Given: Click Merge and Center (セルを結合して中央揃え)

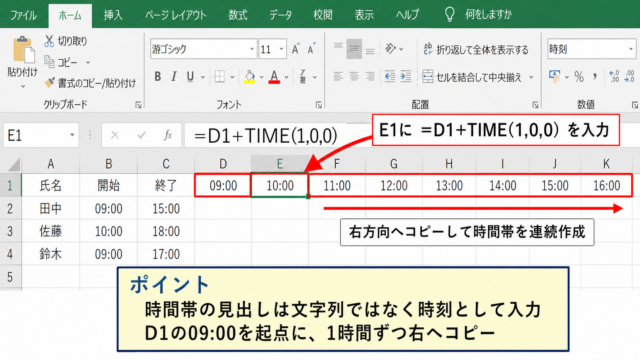Looking at the screenshot, I should [x=472, y=77].
